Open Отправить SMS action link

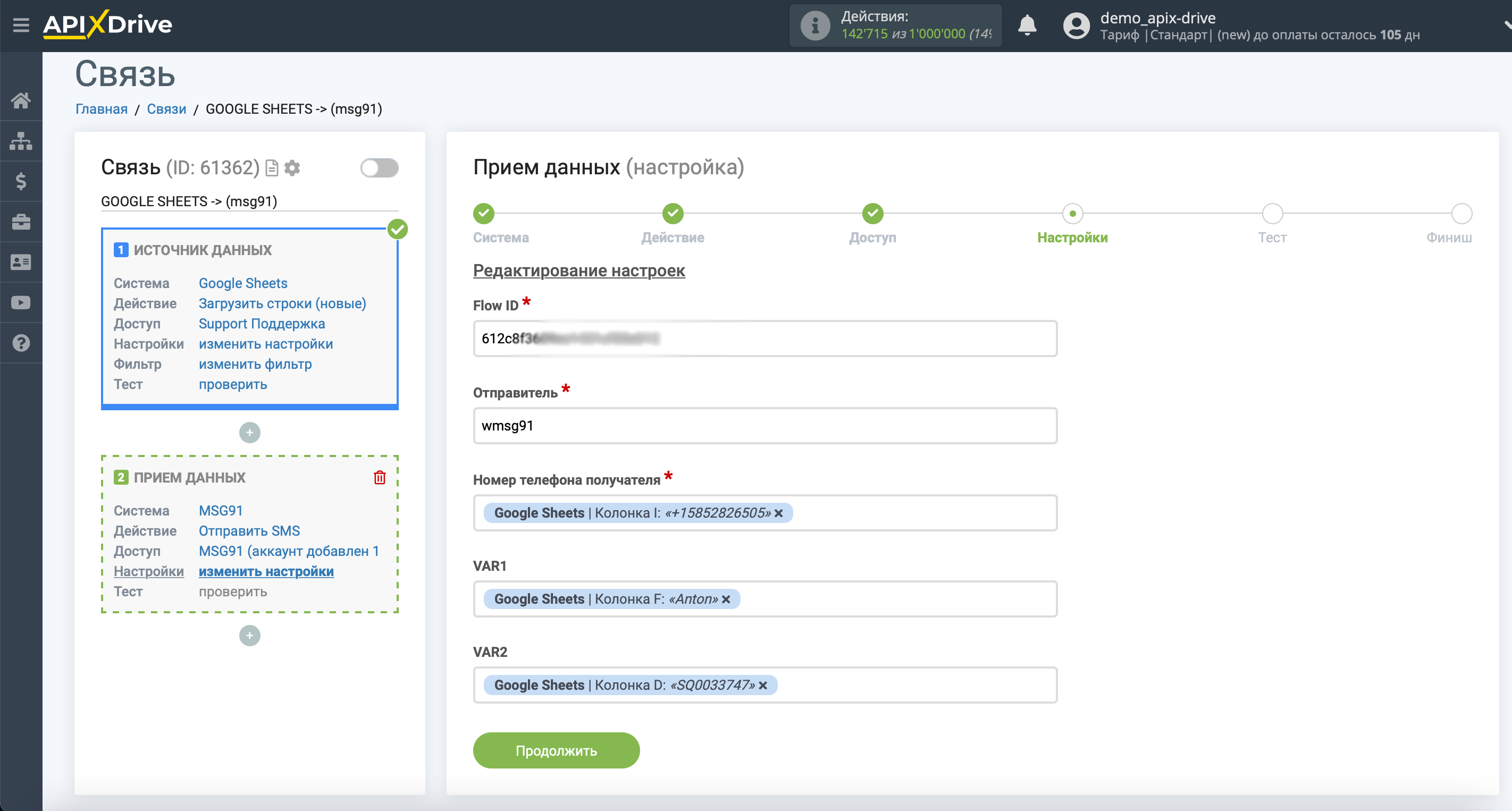point(249,531)
